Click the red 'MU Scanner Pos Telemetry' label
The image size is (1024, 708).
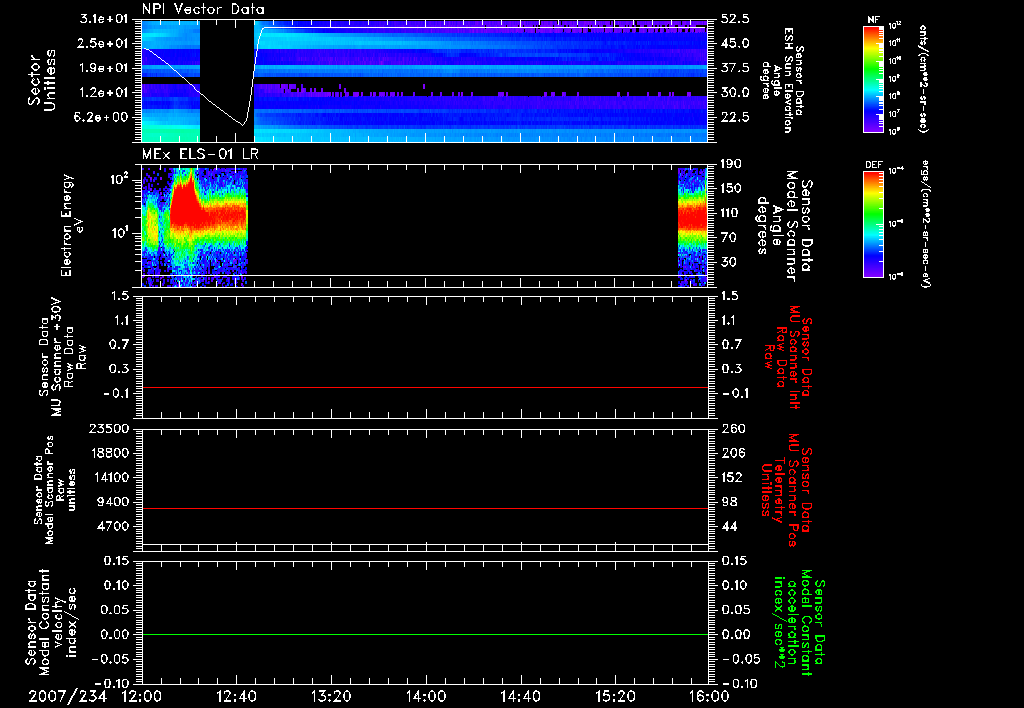tap(786, 490)
